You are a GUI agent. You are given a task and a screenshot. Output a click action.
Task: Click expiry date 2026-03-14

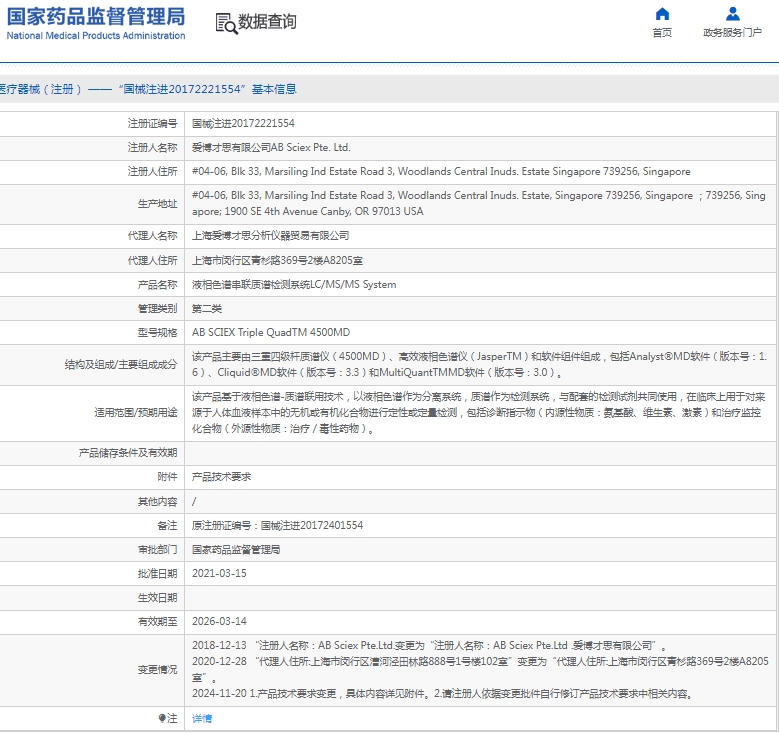219,622
